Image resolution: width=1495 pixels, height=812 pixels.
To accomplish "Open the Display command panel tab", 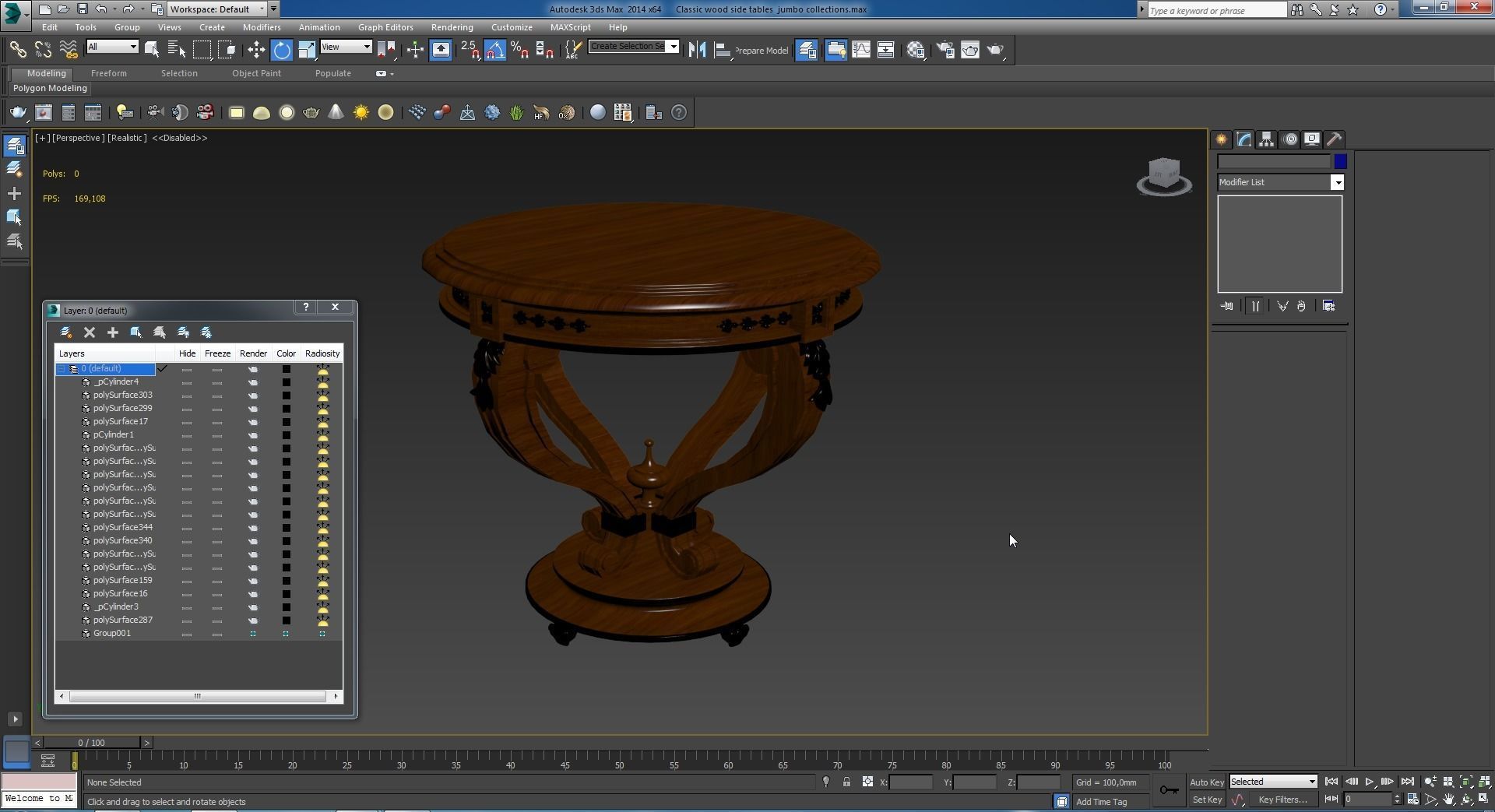I will pos(1312,139).
